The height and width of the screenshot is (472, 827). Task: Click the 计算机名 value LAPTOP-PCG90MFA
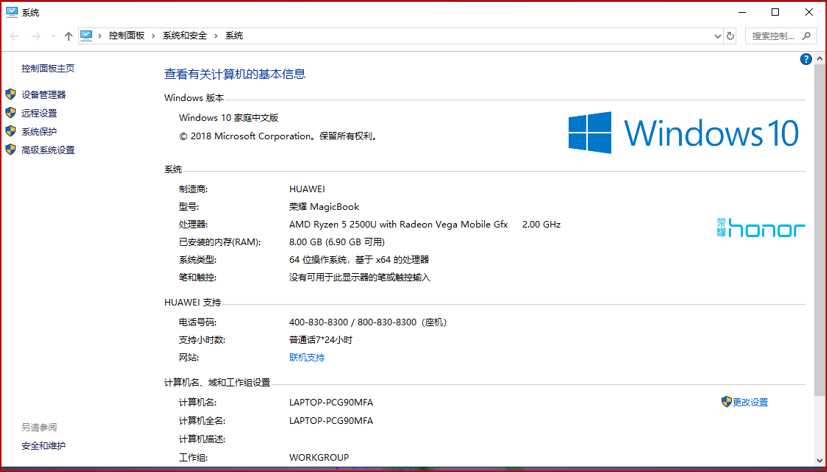(331, 402)
